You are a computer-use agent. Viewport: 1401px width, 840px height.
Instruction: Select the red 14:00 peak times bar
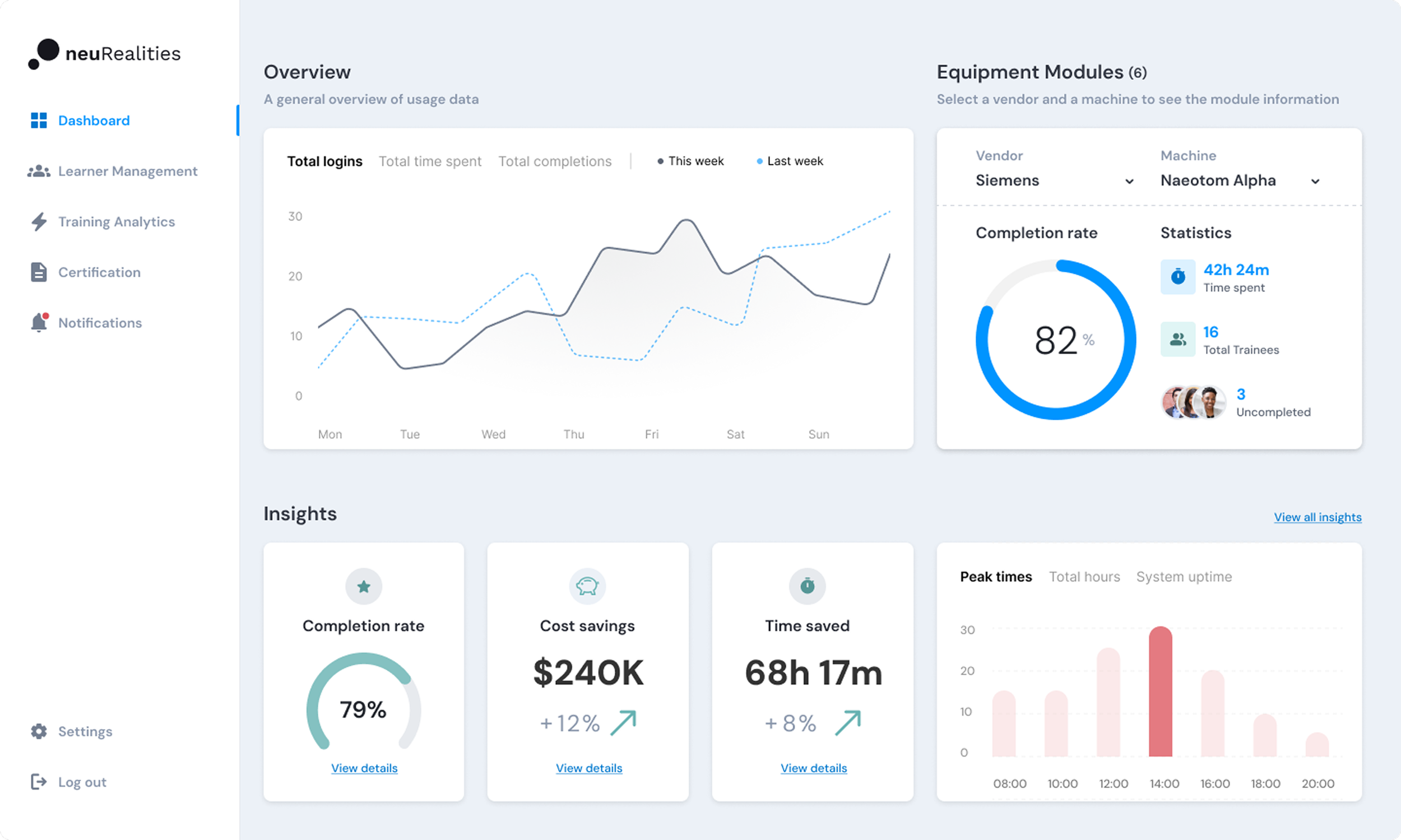1161,690
